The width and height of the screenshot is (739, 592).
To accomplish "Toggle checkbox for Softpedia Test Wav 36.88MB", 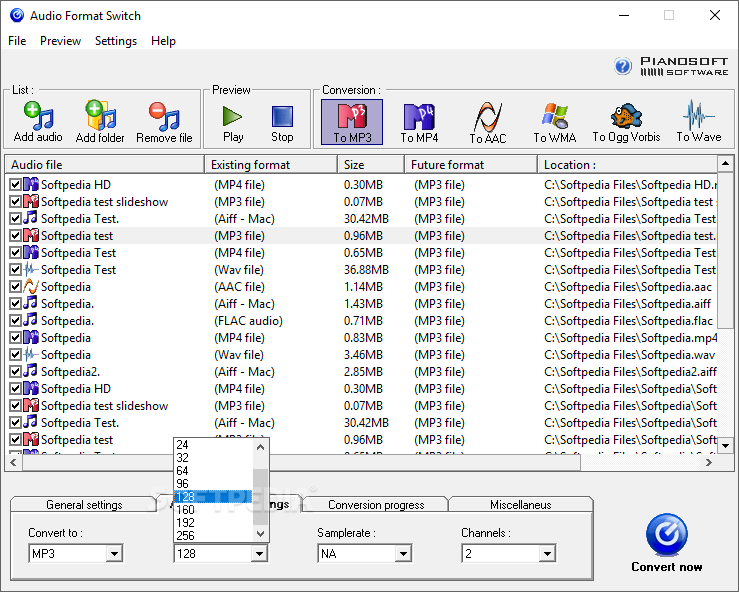I will (15, 270).
